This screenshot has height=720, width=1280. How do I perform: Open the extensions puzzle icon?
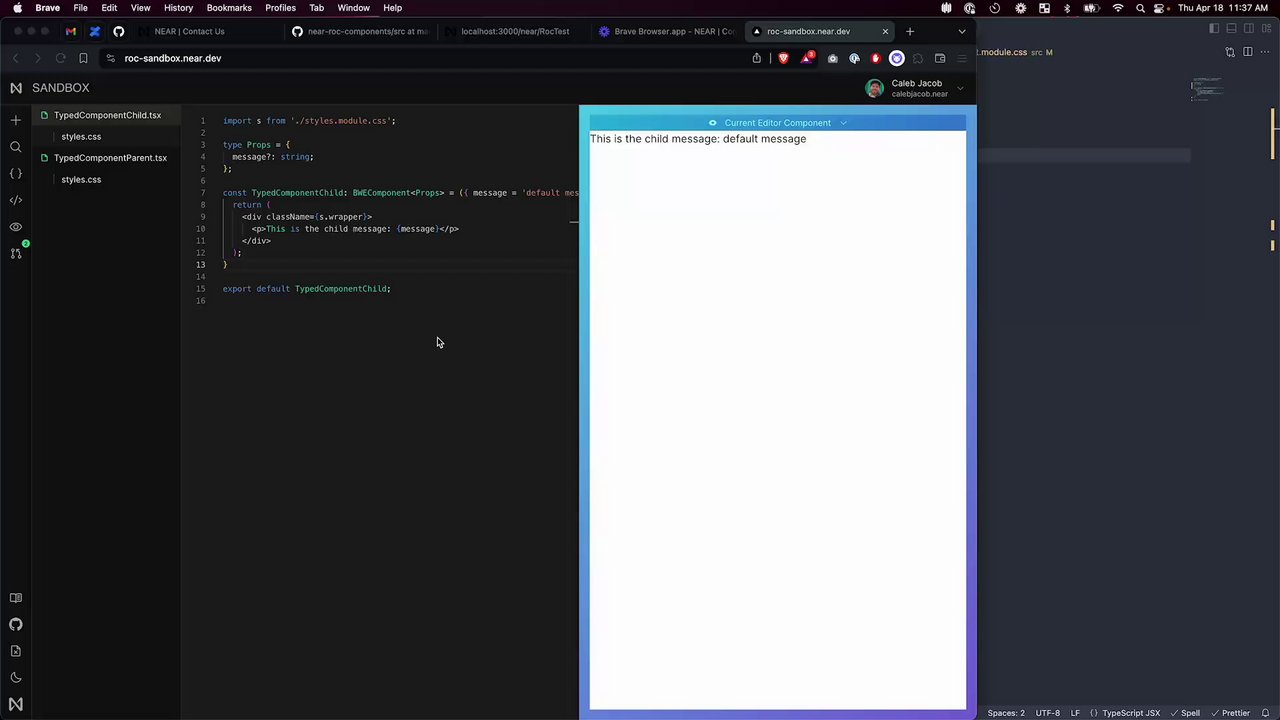click(x=918, y=58)
